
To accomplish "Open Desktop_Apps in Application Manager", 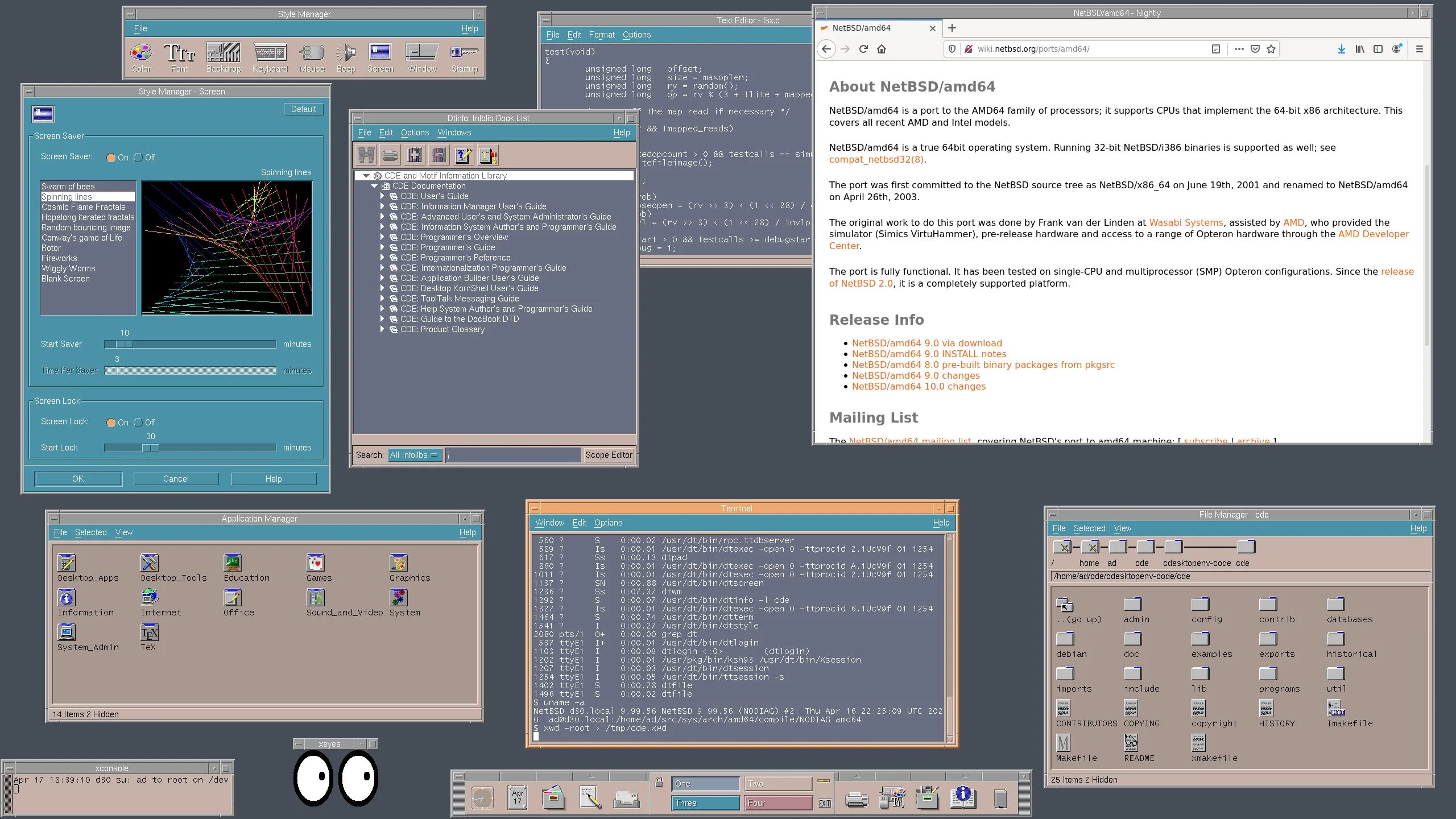I will [x=88, y=568].
